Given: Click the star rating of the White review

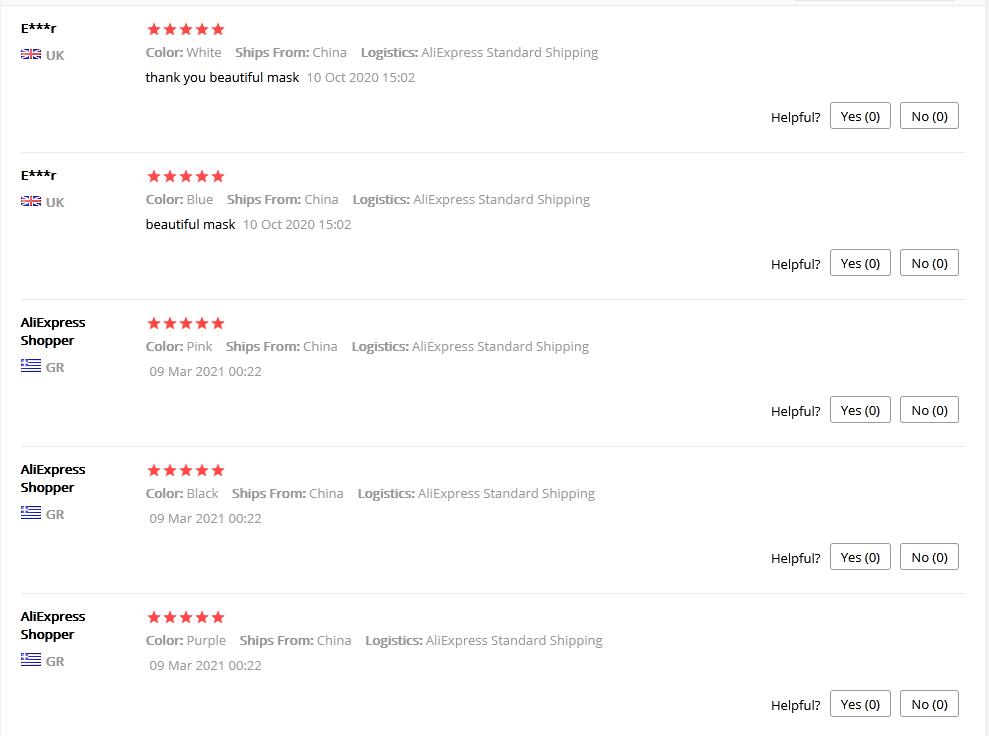Looking at the screenshot, I should (186, 30).
